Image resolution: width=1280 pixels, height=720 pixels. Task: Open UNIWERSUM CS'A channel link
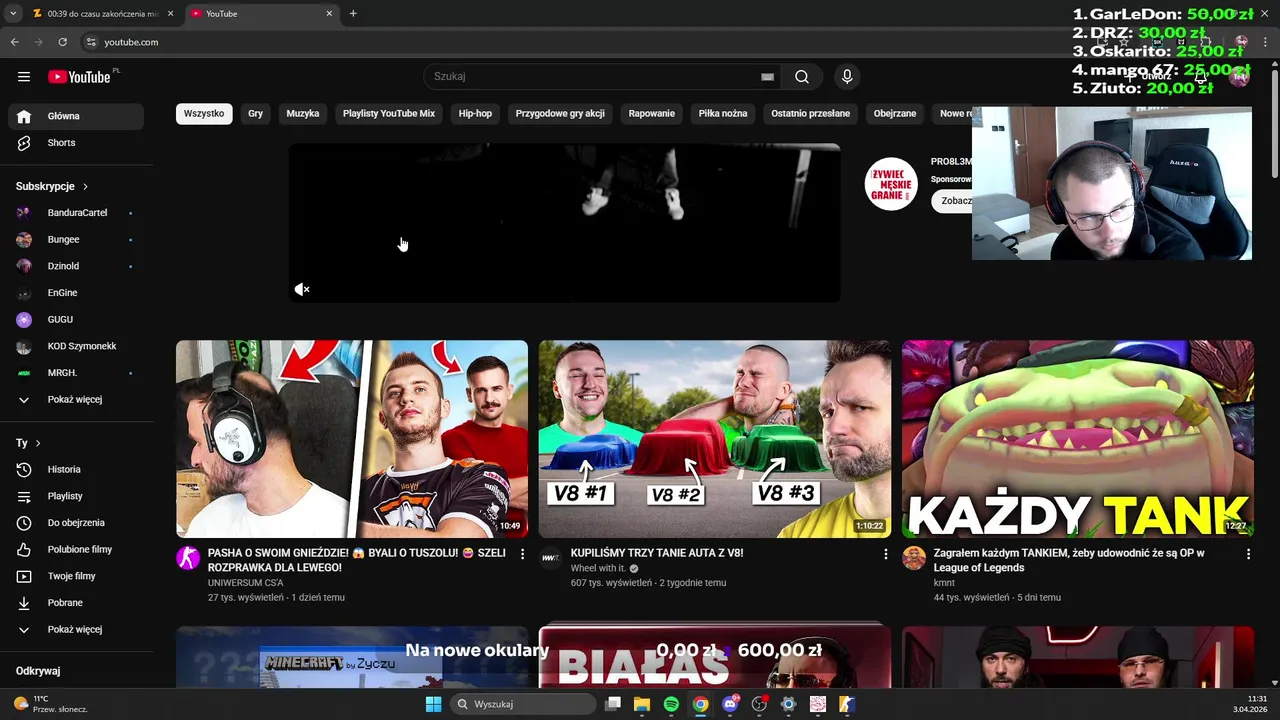click(x=246, y=583)
